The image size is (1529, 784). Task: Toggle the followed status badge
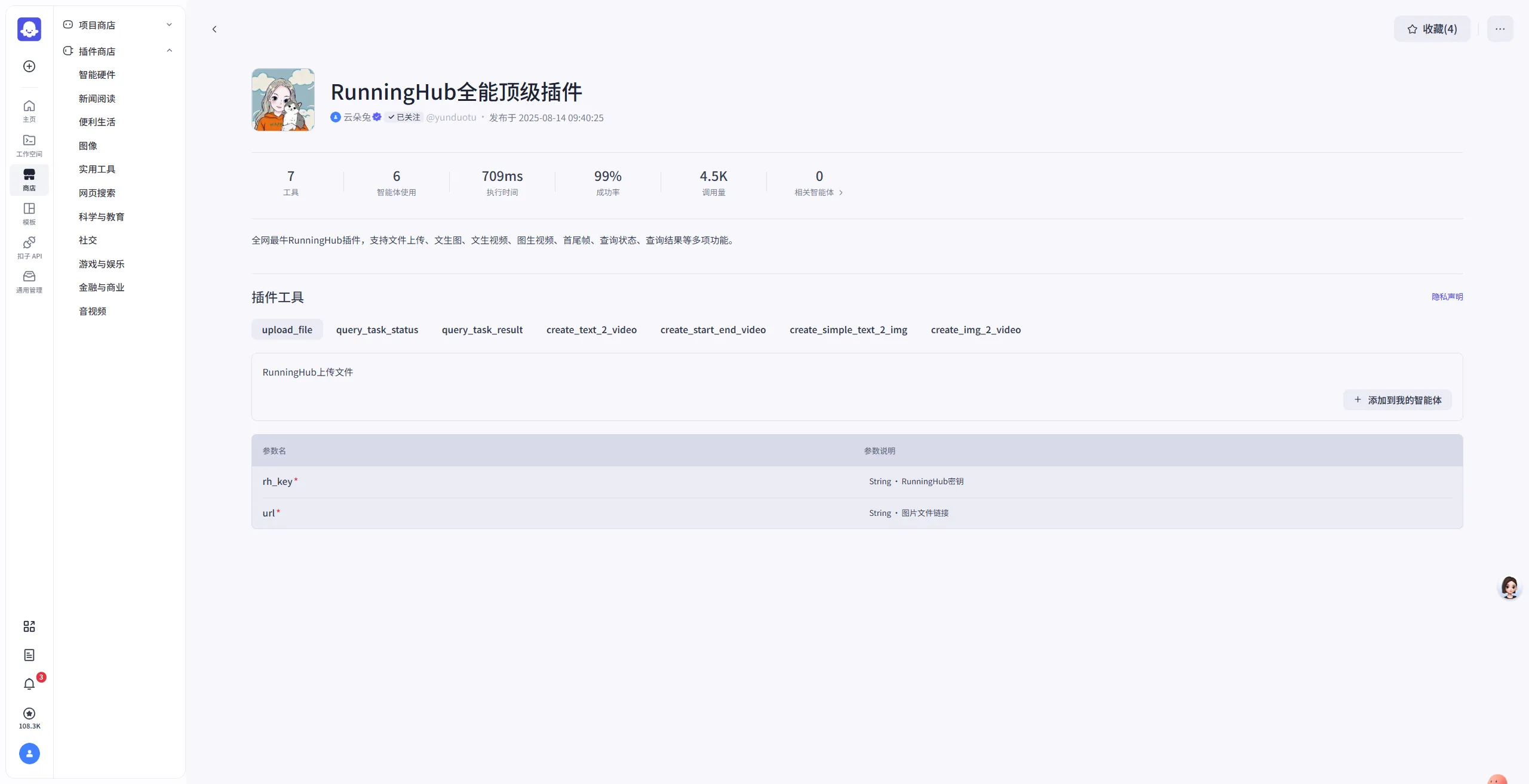pyautogui.click(x=404, y=118)
